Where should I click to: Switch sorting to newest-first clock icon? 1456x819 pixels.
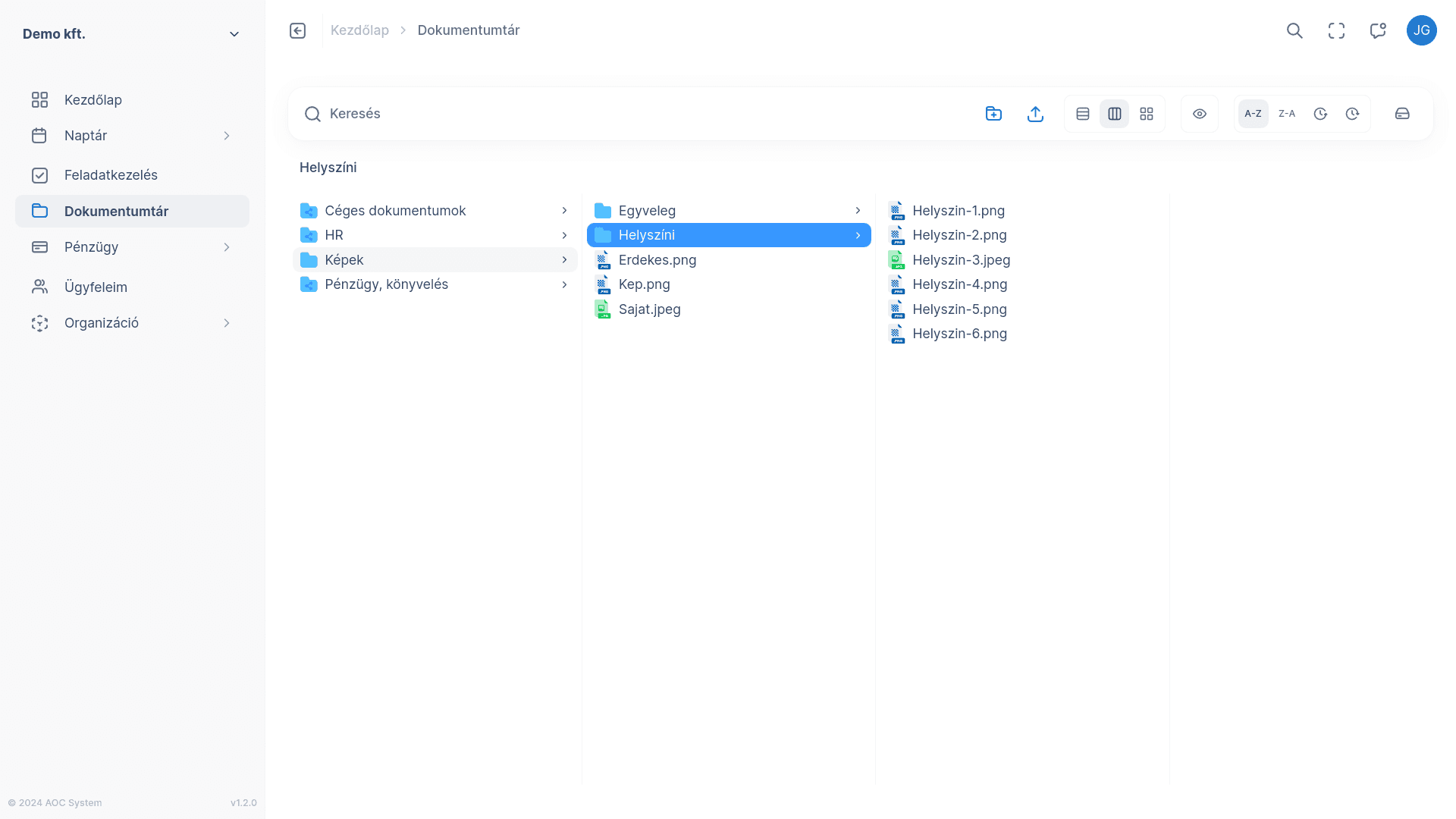click(x=1320, y=113)
